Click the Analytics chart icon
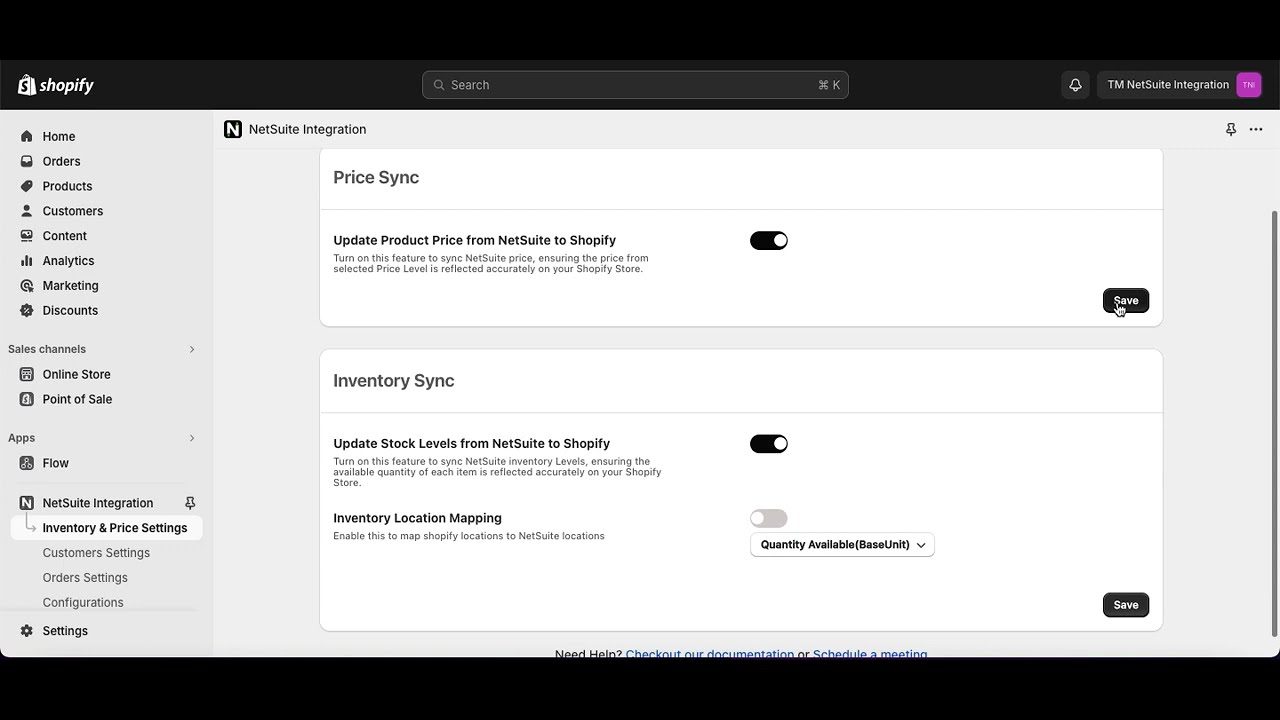Viewport: 1280px width, 720px height. tap(27, 261)
